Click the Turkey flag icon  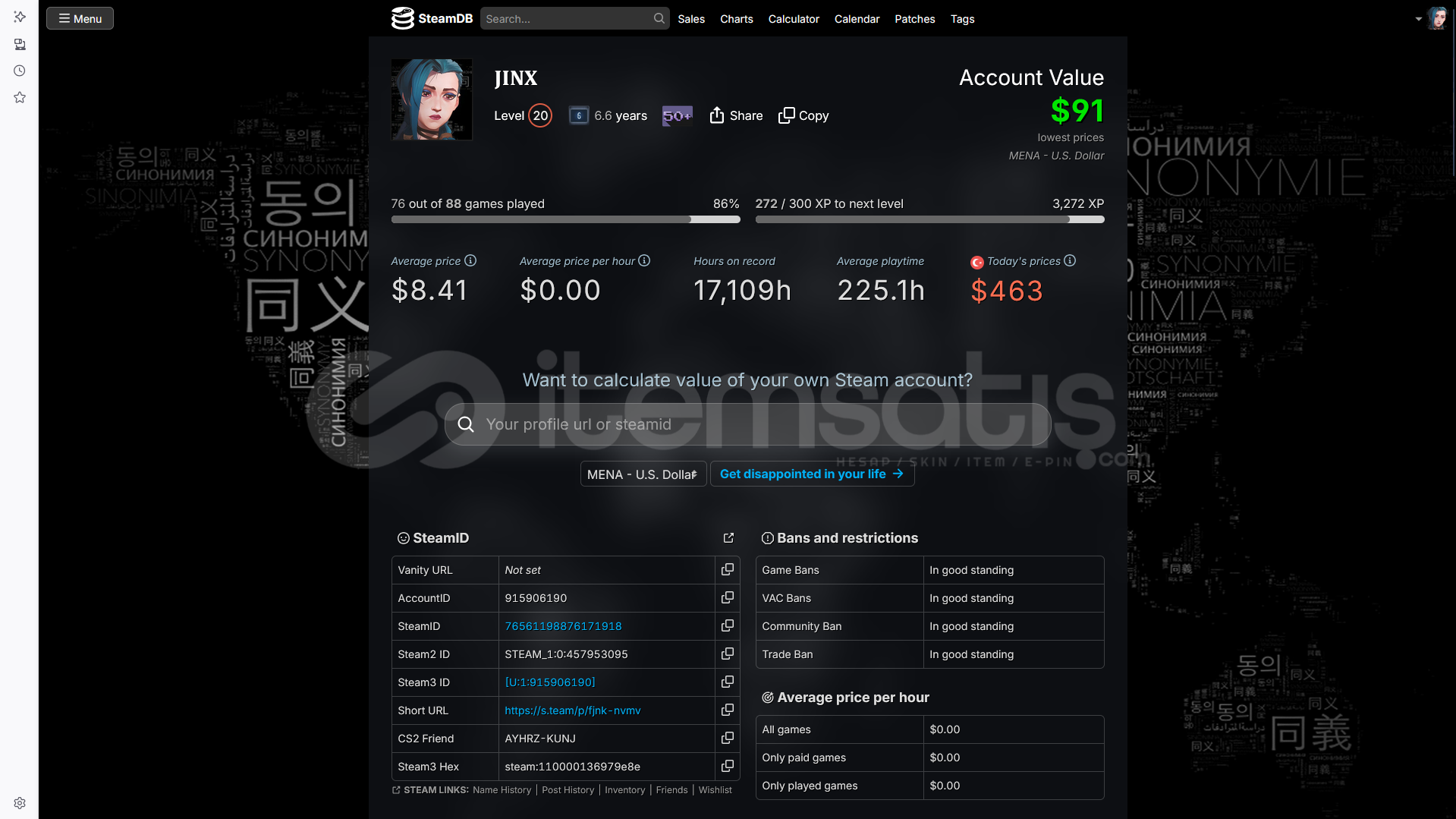977,262
